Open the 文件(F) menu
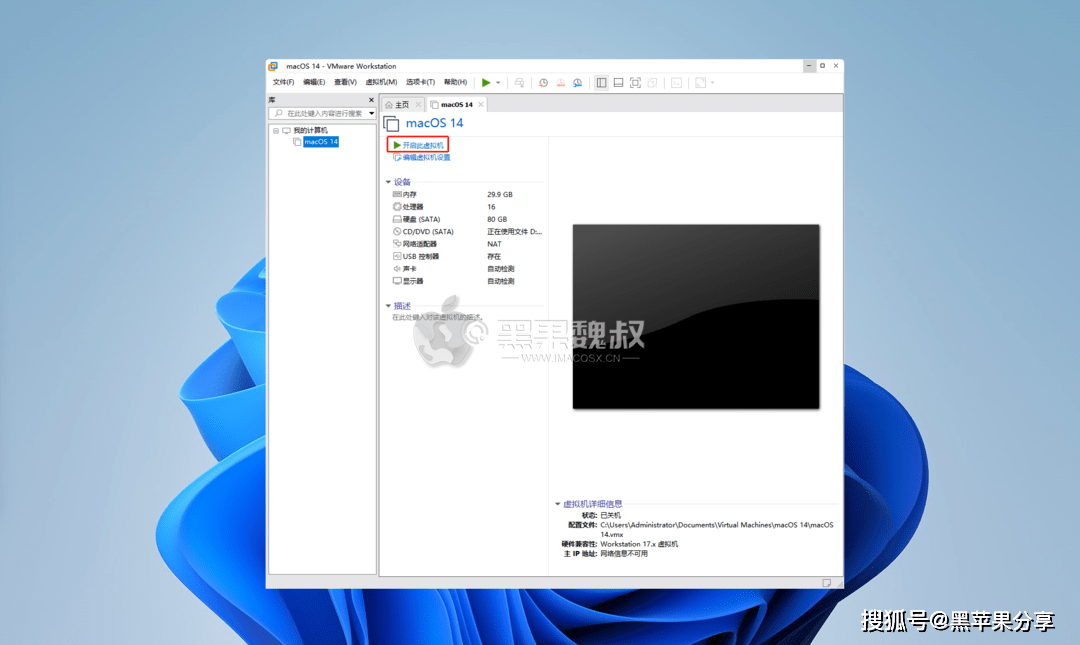 pyautogui.click(x=283, y=82)
